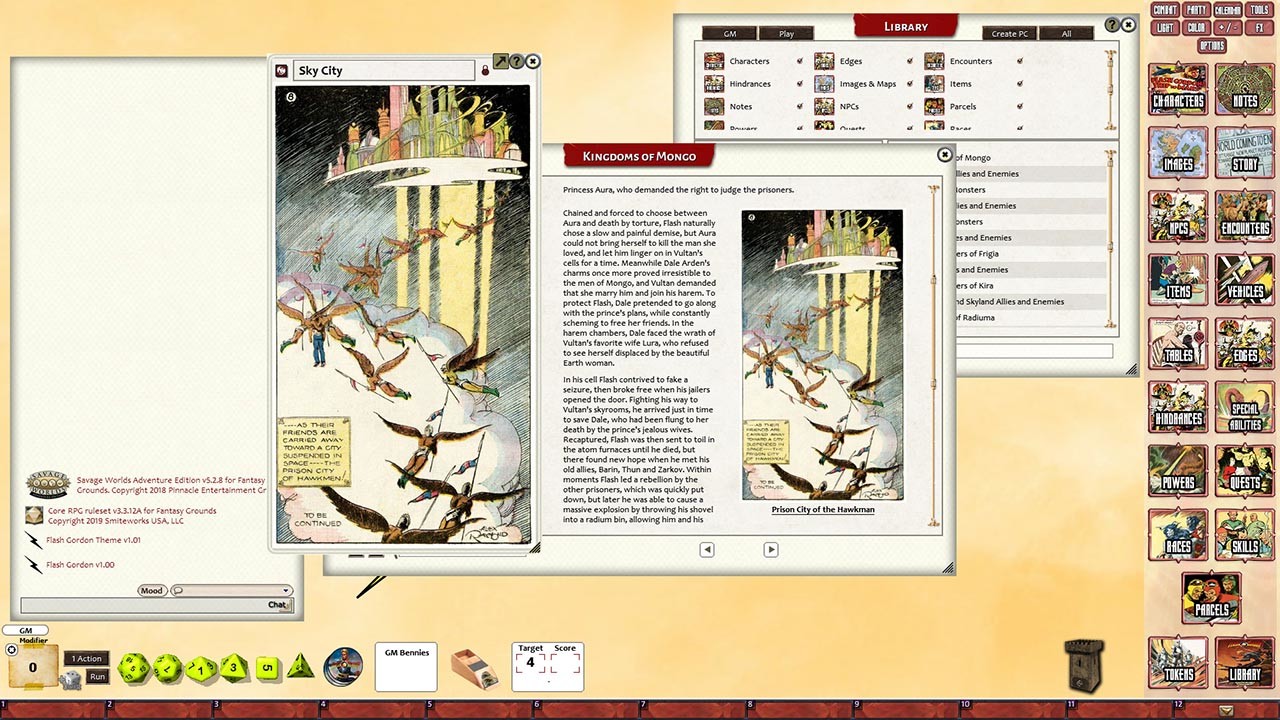The width and height of the screenshot is (1280, 720).
Task: Toggle the Characters checkbox in Library
Action: (x=799, y=62)
